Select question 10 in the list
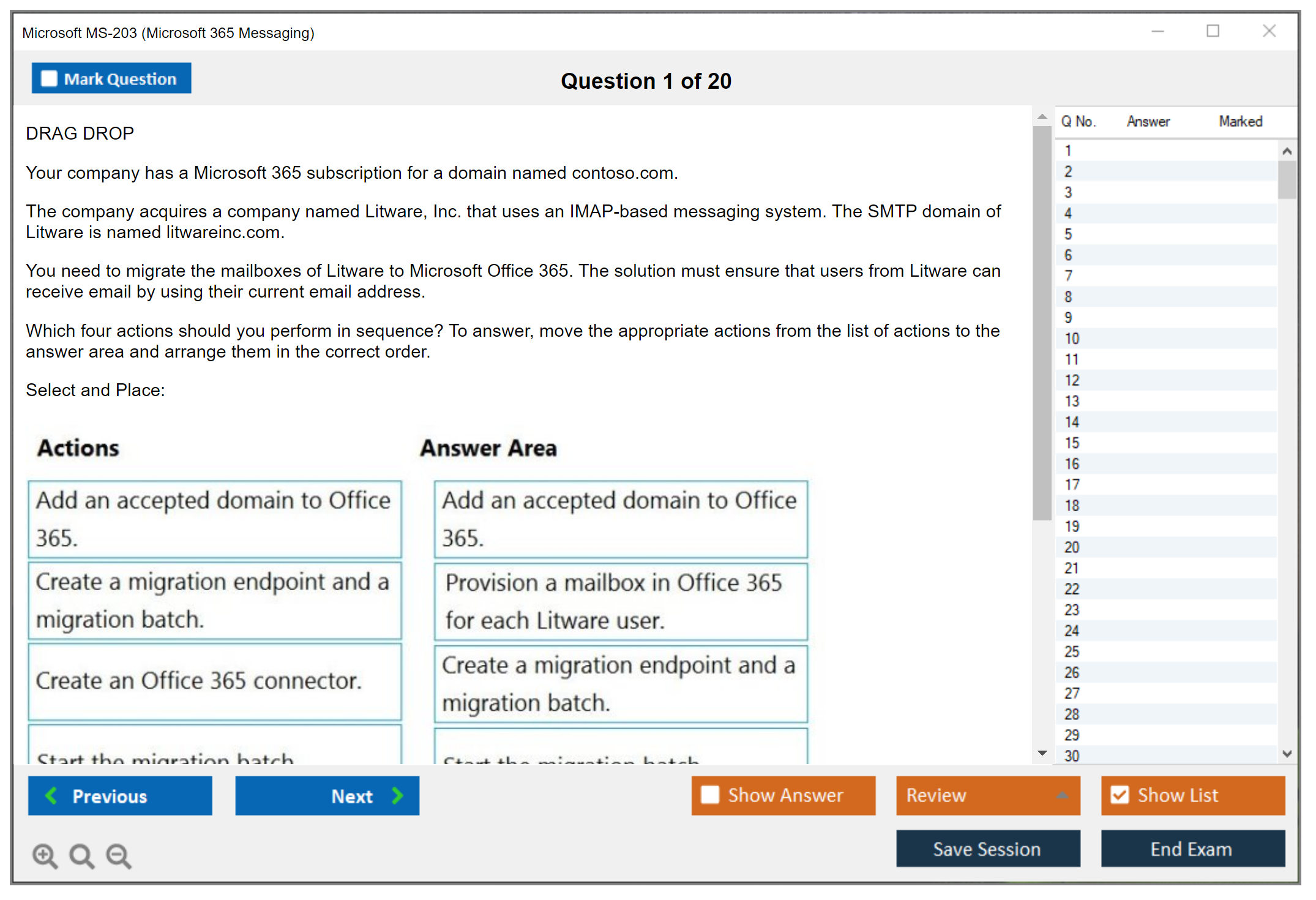1316x900 pixels. pos(1072,338)
